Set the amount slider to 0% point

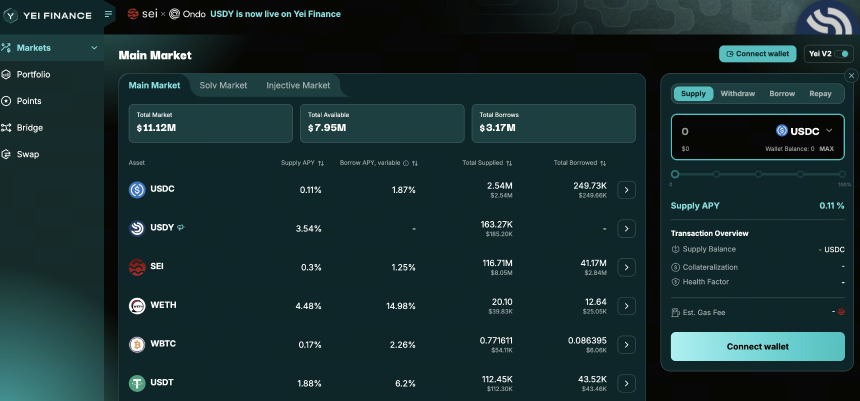pos(675,174)
